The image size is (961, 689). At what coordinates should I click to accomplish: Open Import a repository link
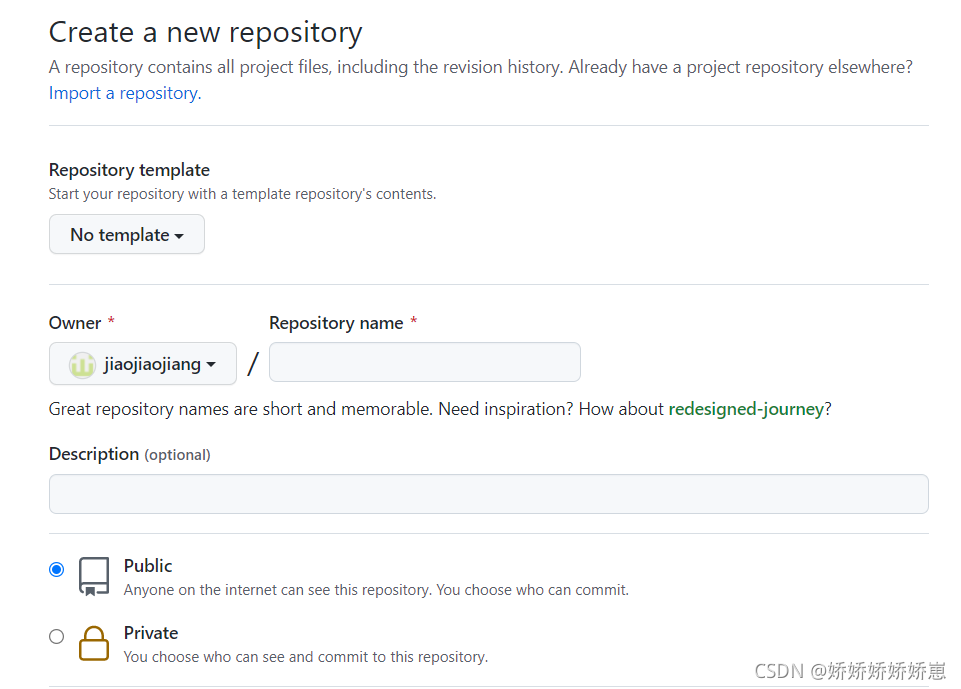point(122,93)
